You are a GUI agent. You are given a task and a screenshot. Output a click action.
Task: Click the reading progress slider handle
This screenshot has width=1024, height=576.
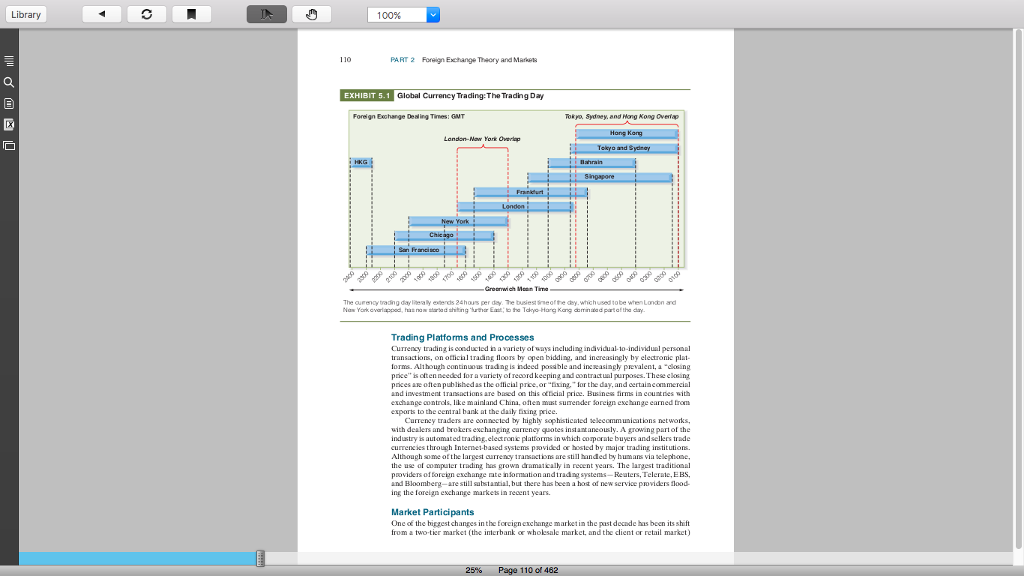click(x=260, y=558)
